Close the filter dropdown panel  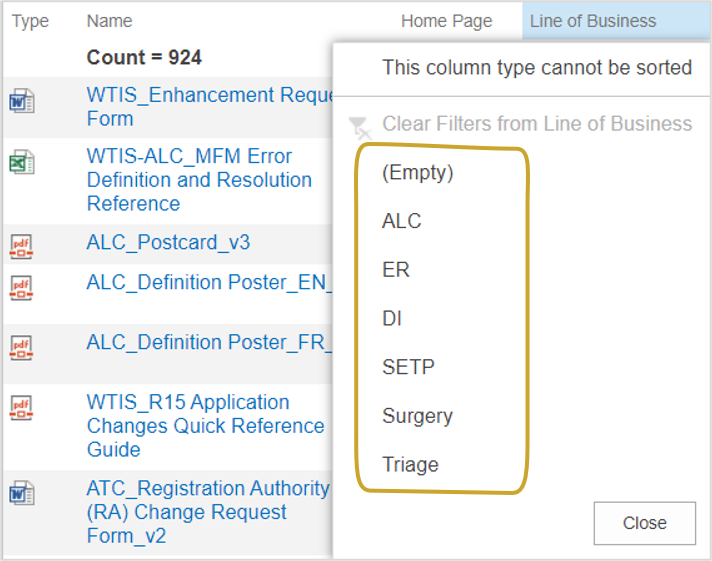[644, 523]
